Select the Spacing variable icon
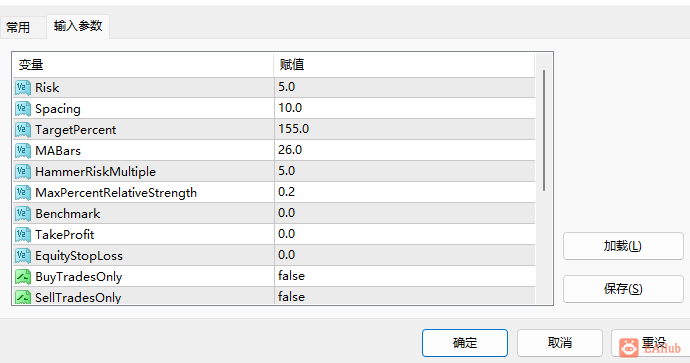690x363 pixels. pyautogui.click(x=23, y=109)
